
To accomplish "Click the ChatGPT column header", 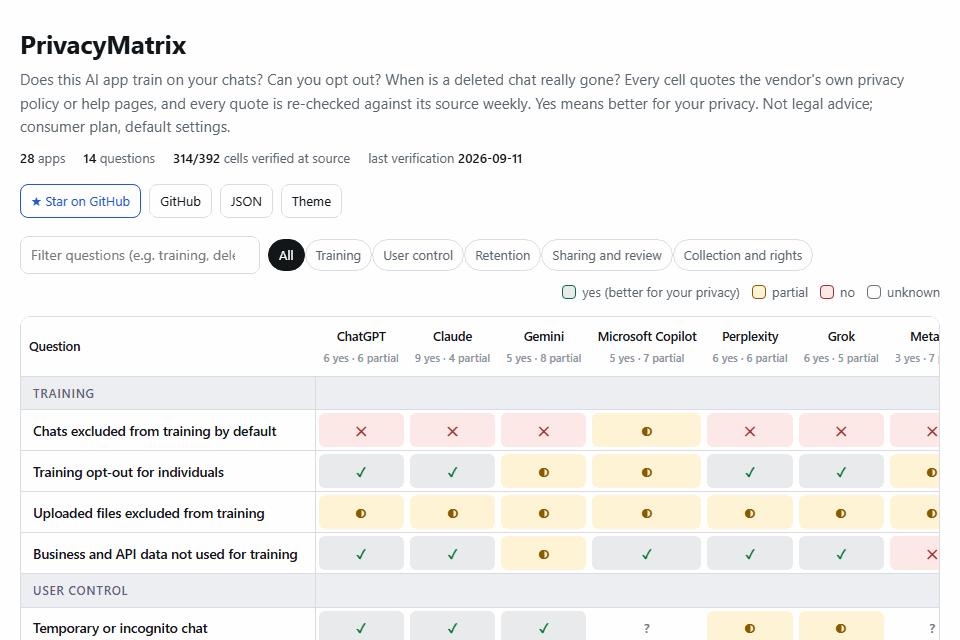I will tap(361, 346).
